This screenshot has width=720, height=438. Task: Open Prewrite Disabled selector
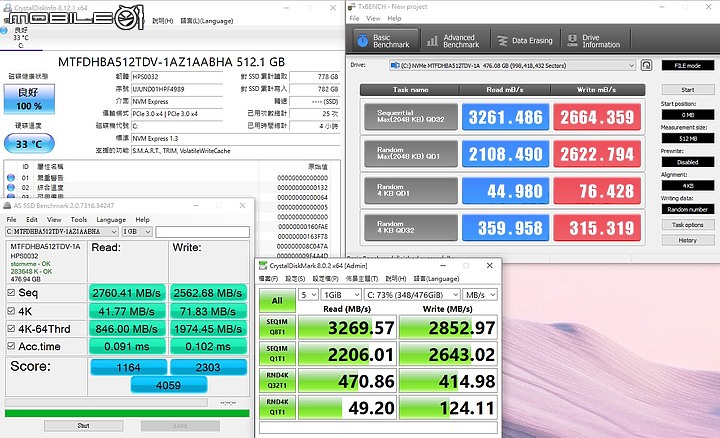coord(687,162)
